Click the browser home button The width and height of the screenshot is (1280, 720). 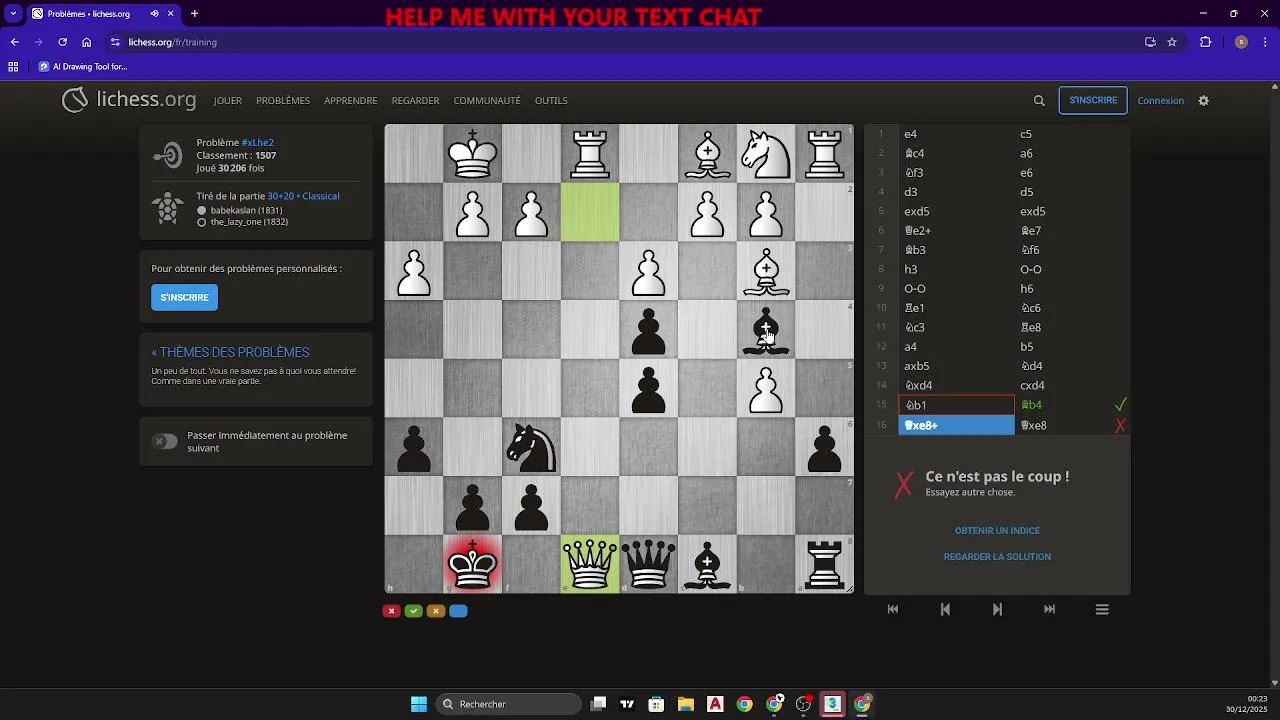(x=87, y=42)
